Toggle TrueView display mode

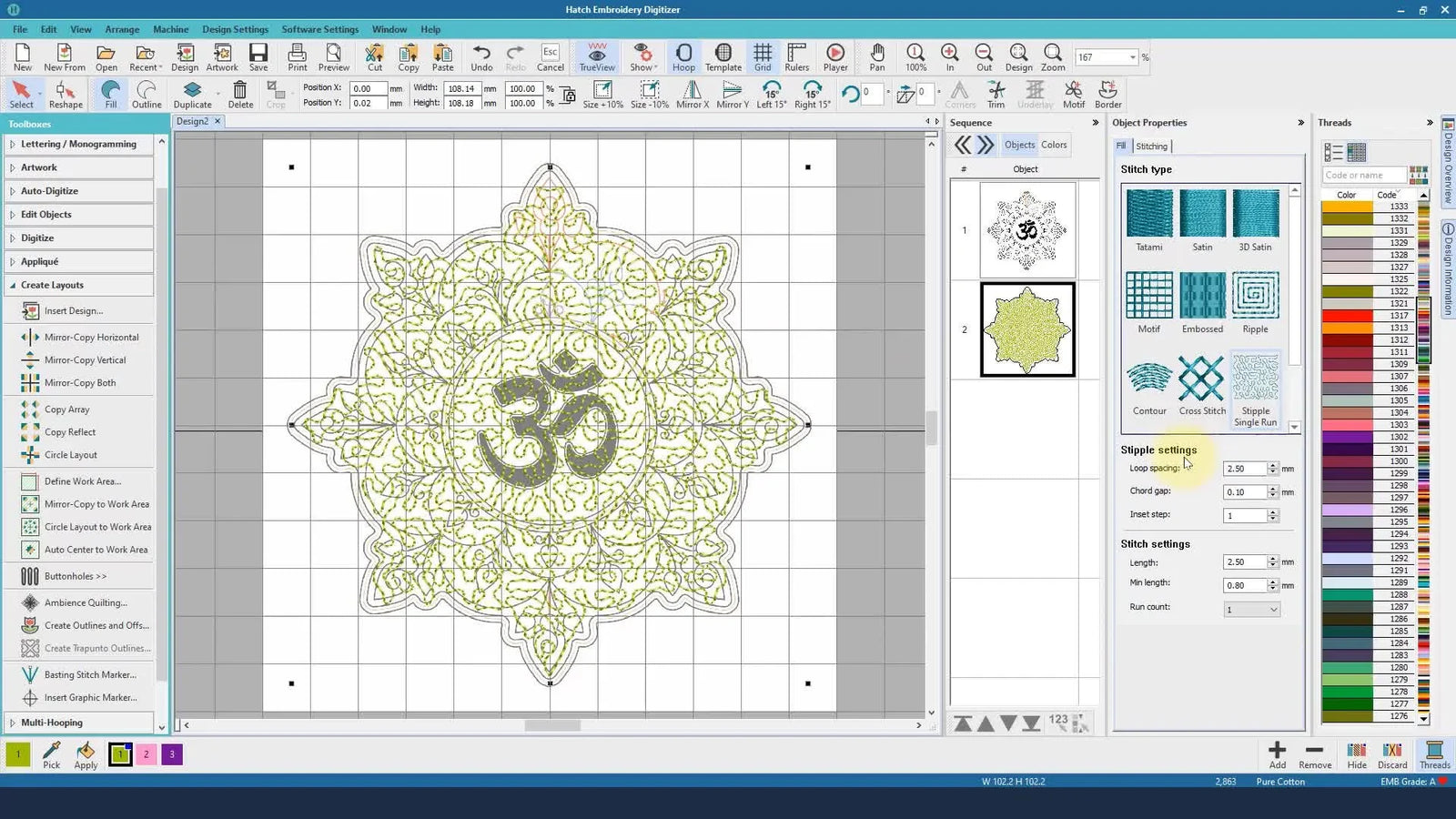pyautogui.click(x=596, y=56)
